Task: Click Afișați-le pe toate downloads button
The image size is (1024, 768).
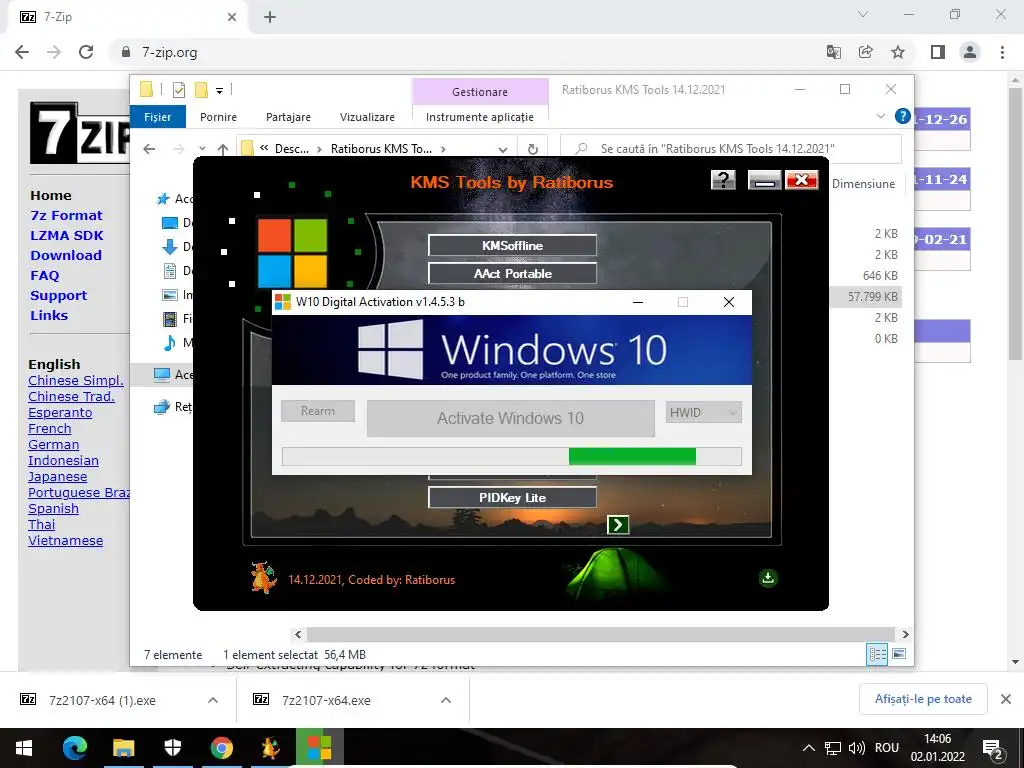Action: 923,699
